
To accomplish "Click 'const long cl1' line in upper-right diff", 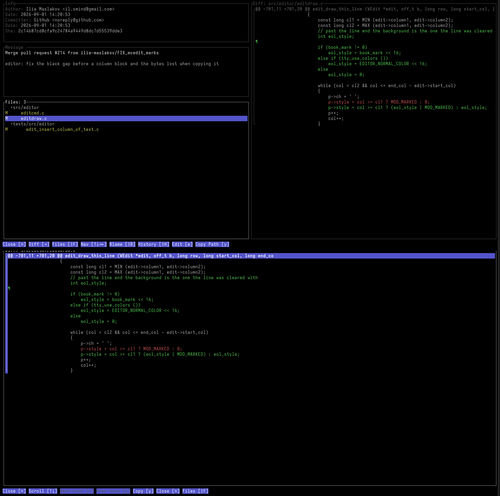I will tap(385, 20).
